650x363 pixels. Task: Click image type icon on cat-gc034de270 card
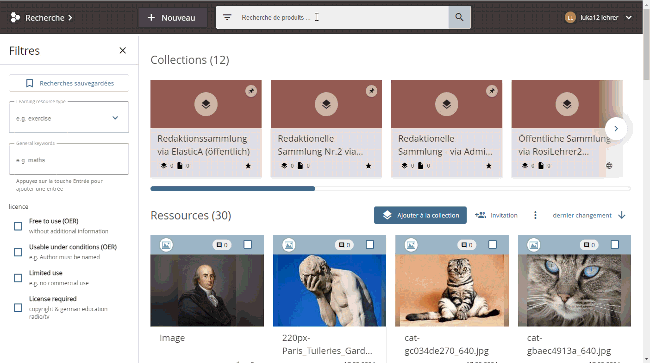point(411,245)
